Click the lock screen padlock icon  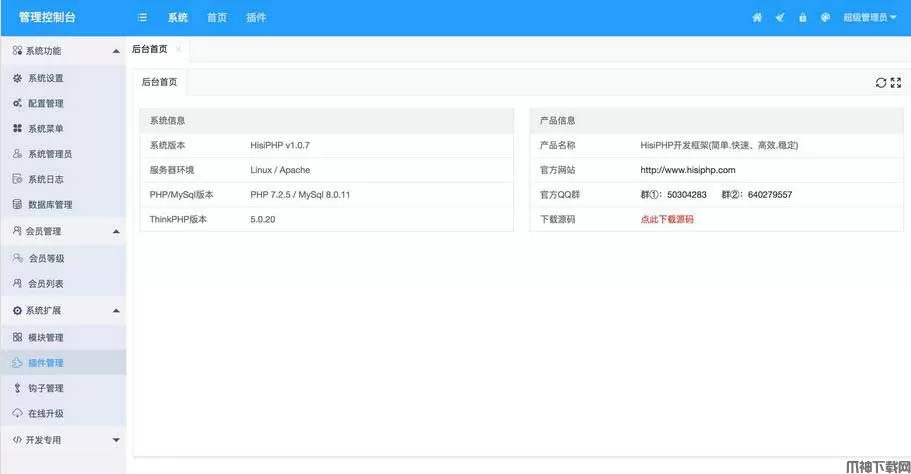pos(802,17)
